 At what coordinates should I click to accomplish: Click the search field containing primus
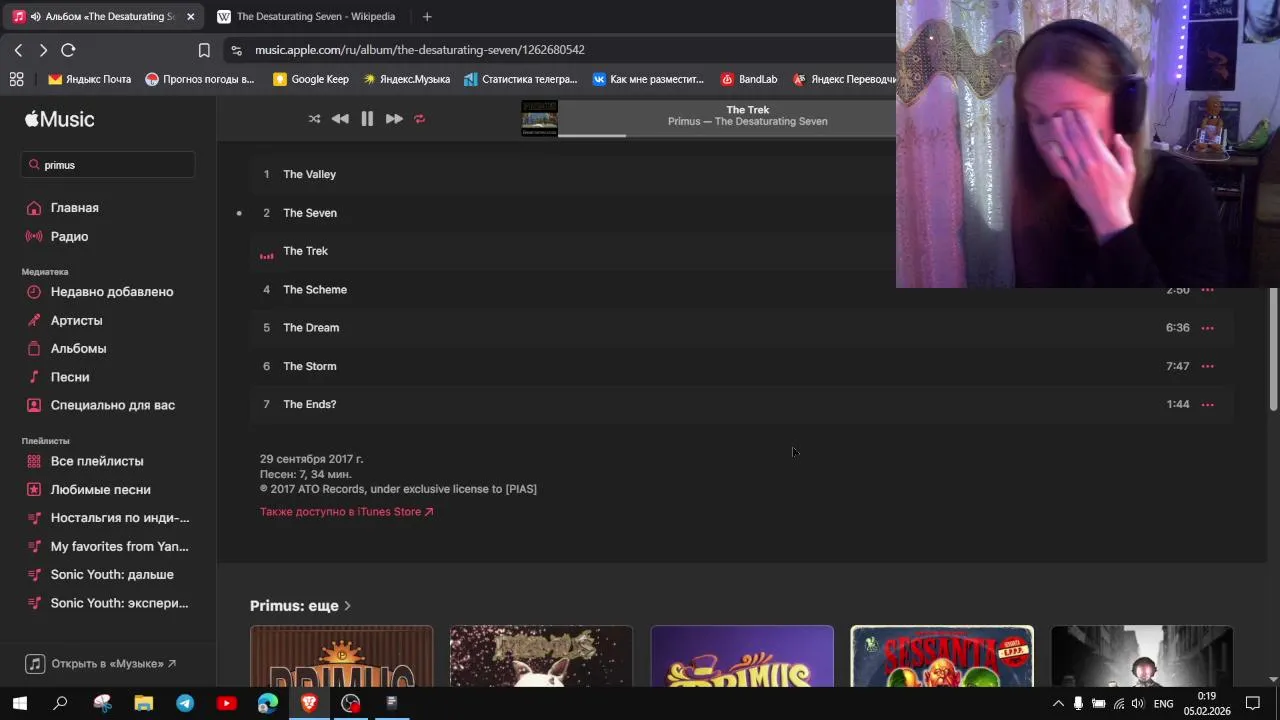[x=108, y=165]
